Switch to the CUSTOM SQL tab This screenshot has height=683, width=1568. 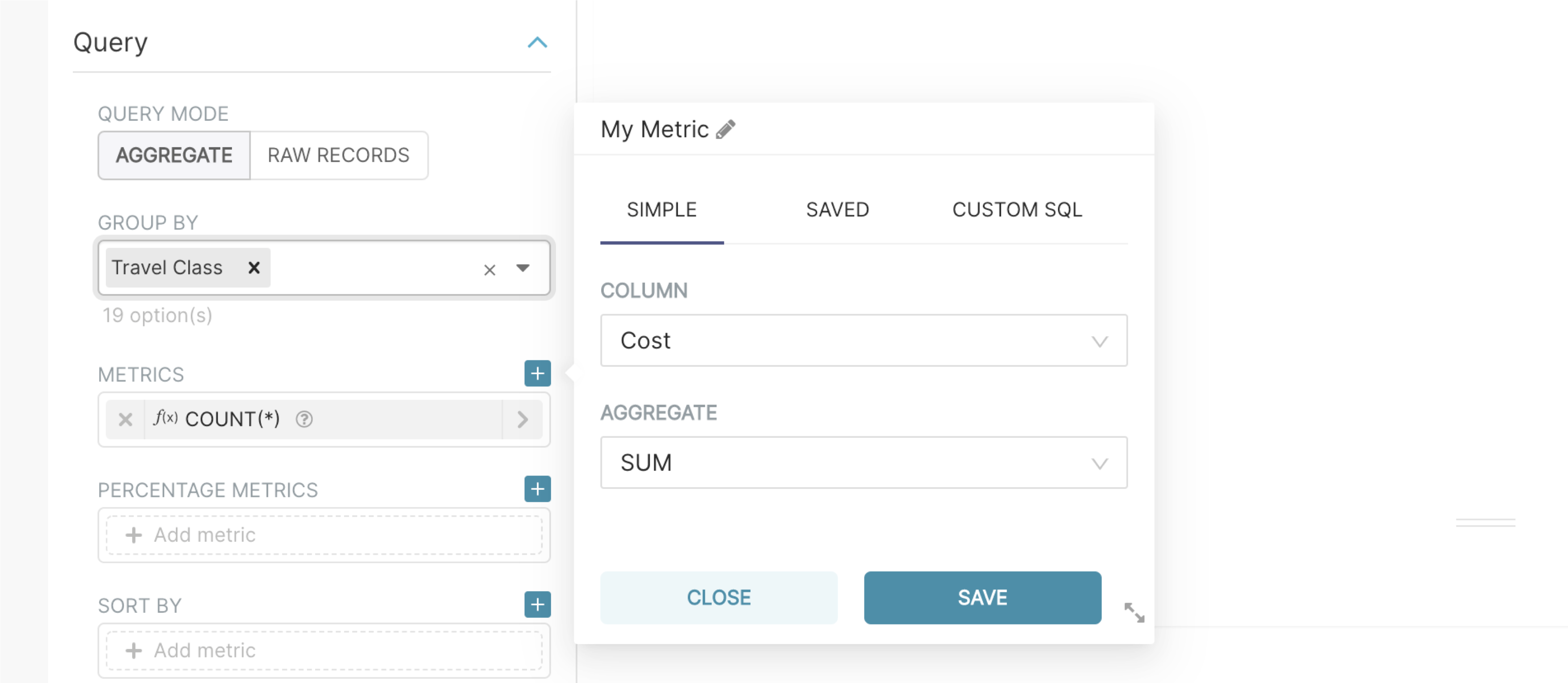click(x=1016, y=210)
